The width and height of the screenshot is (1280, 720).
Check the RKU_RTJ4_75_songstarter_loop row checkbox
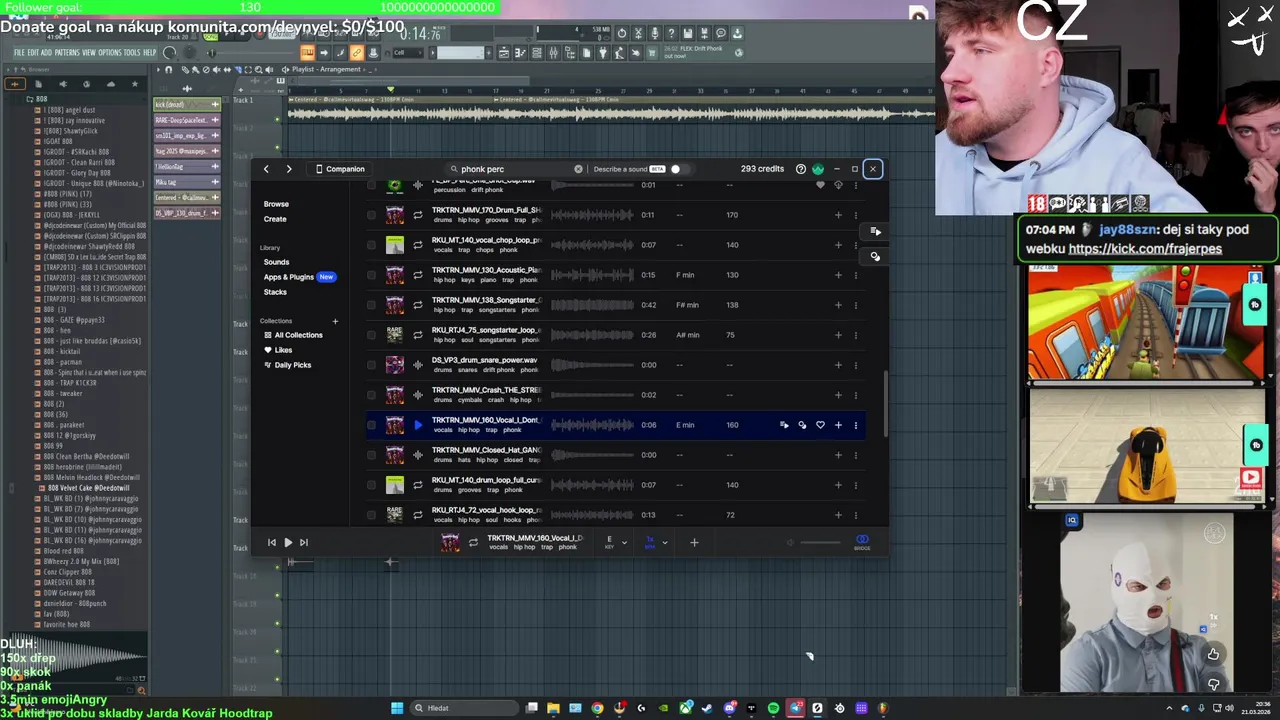(372, 335)
